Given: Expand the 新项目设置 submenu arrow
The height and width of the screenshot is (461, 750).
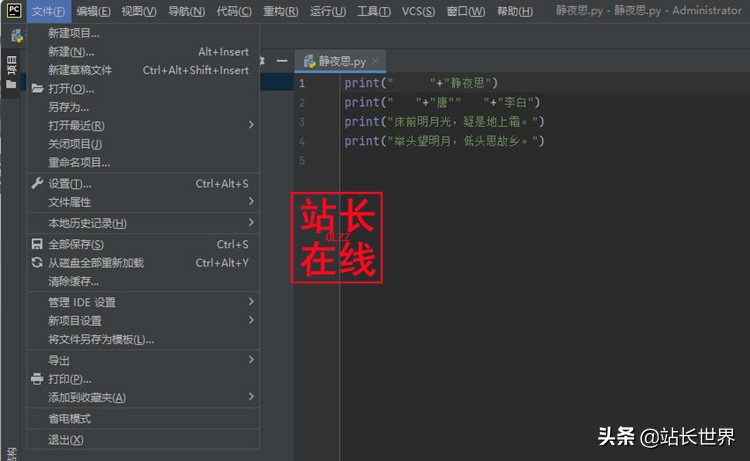Looking at the screenshot, I should (251, 320).
